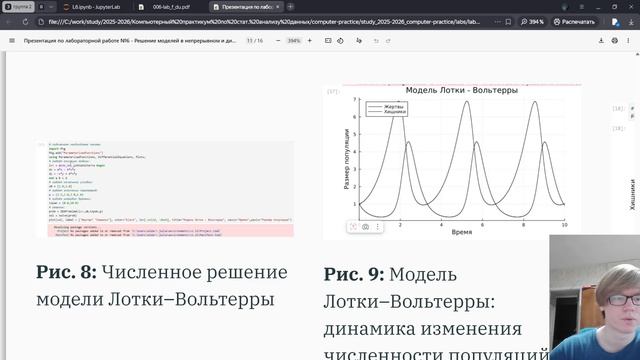640x360 pixels.
Task: Click the plot legend with Жертвы and Хищники
Action: pos(386,109)
